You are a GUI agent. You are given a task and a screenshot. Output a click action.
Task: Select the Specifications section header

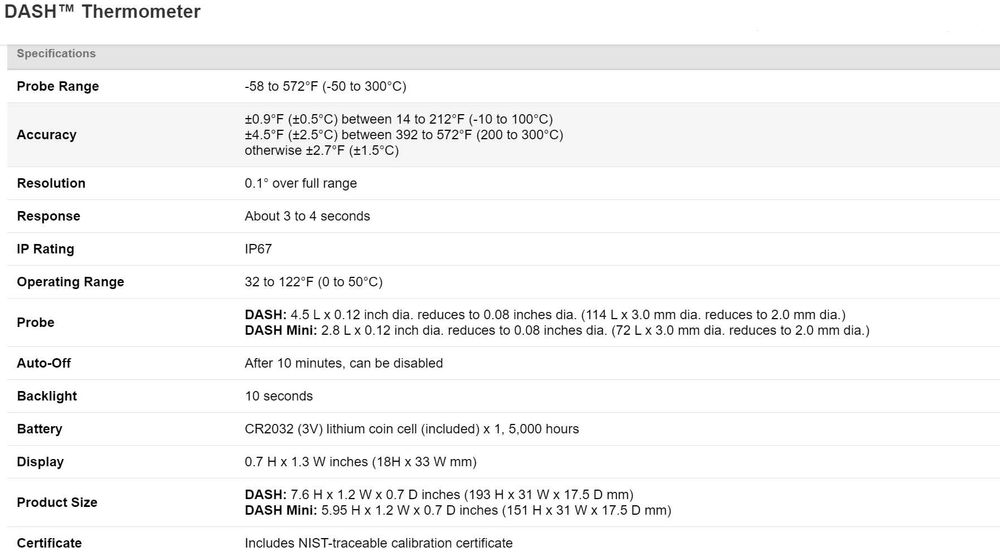tap(56, 53)
